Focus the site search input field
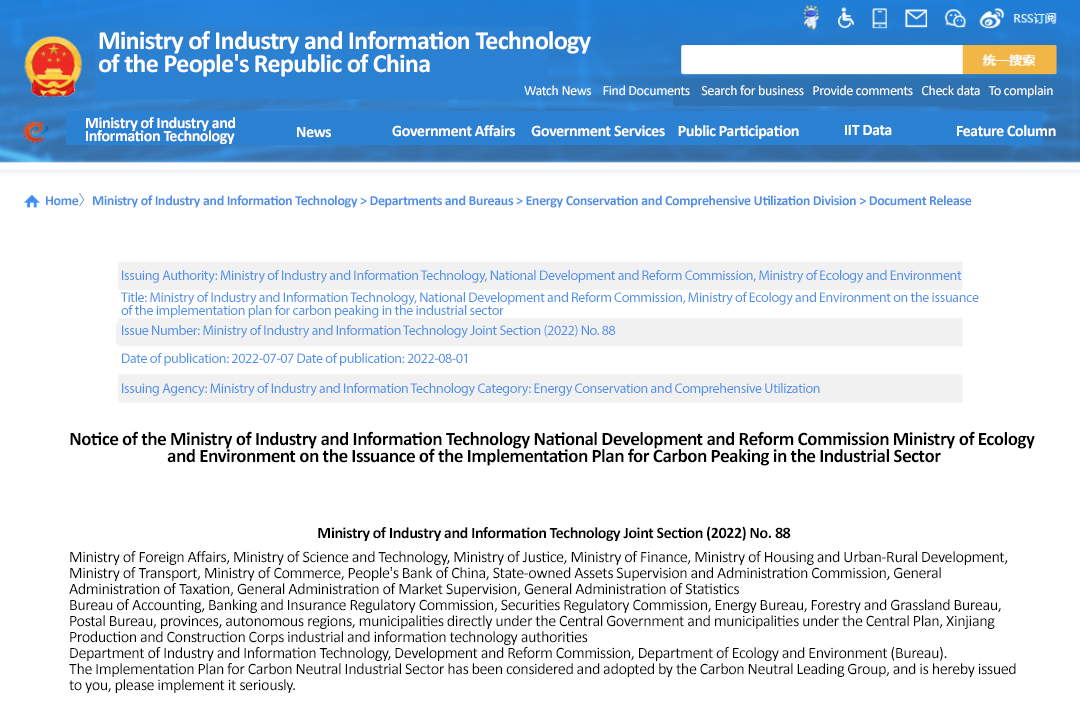Image resolution: width=1080 pixels, height=716 pixels. [x=821, y=60]
